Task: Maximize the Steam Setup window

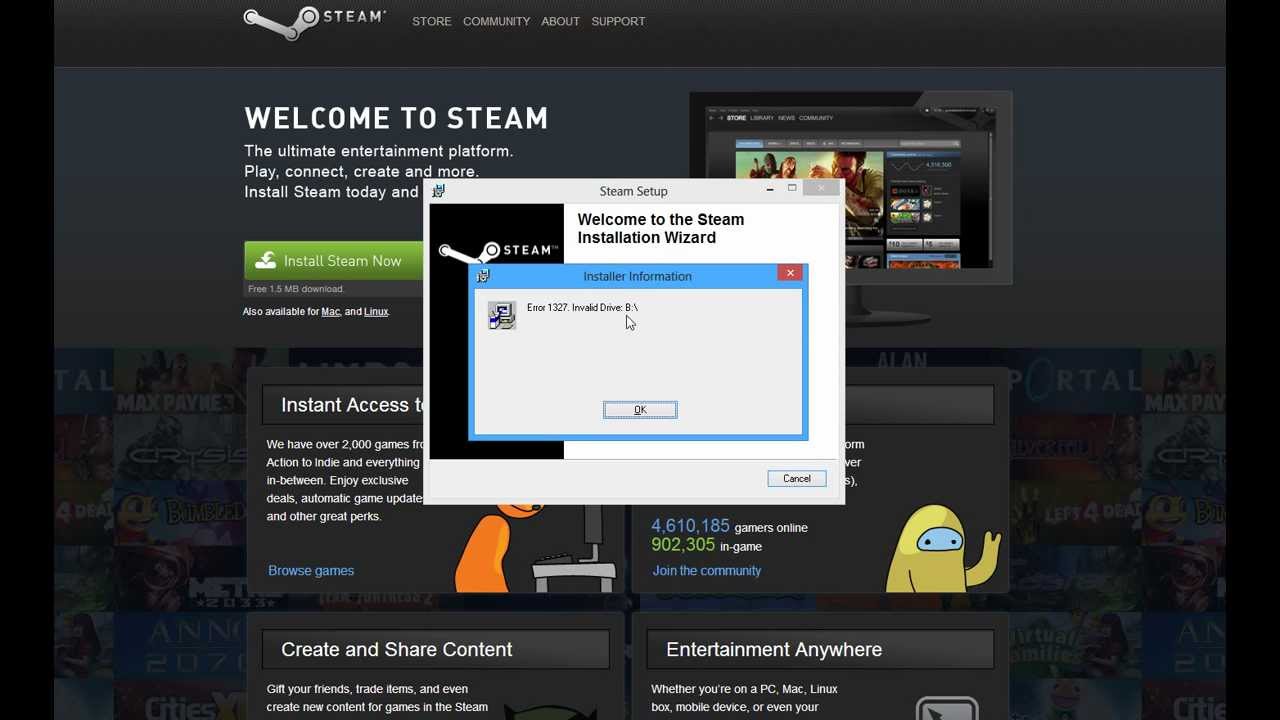Action: tap(792, 188)
